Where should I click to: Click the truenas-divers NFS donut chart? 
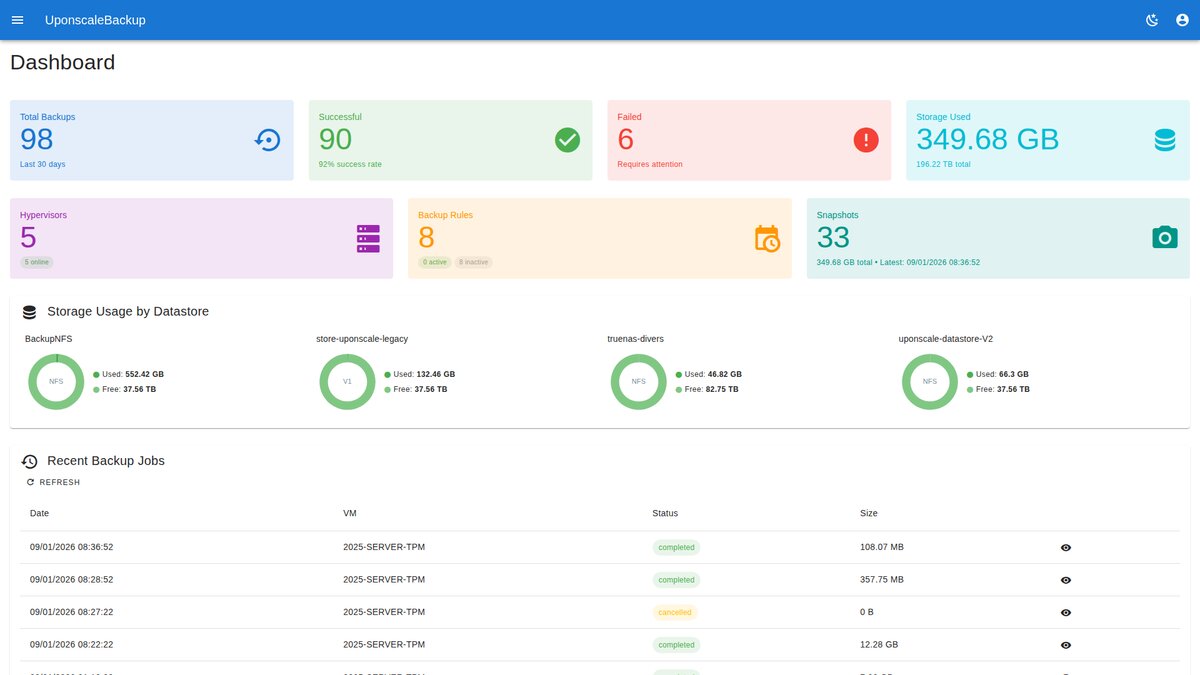[x=638, y=381]
